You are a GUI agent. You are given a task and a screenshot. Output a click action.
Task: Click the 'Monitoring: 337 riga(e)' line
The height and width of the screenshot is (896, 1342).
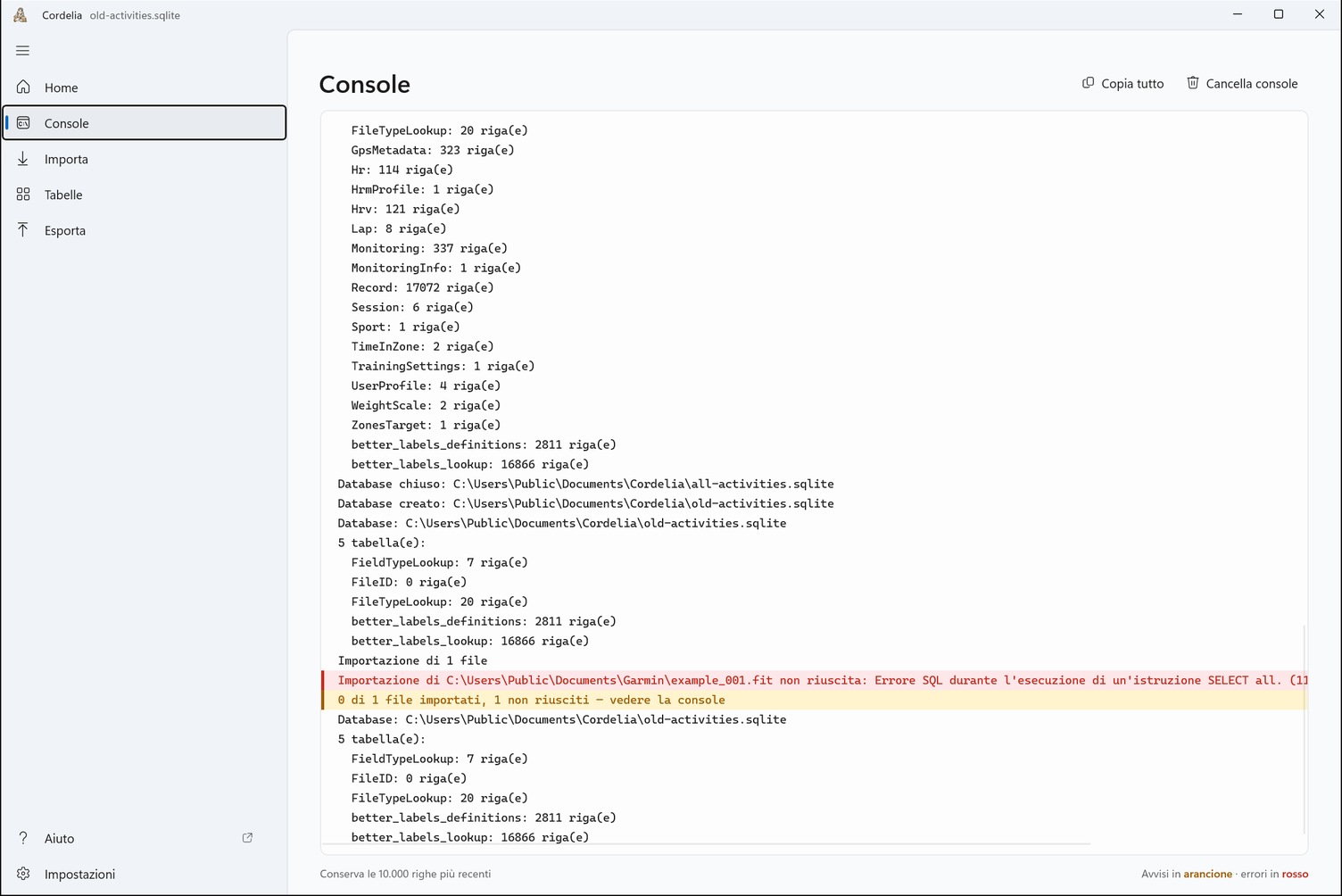coord(429,248)
